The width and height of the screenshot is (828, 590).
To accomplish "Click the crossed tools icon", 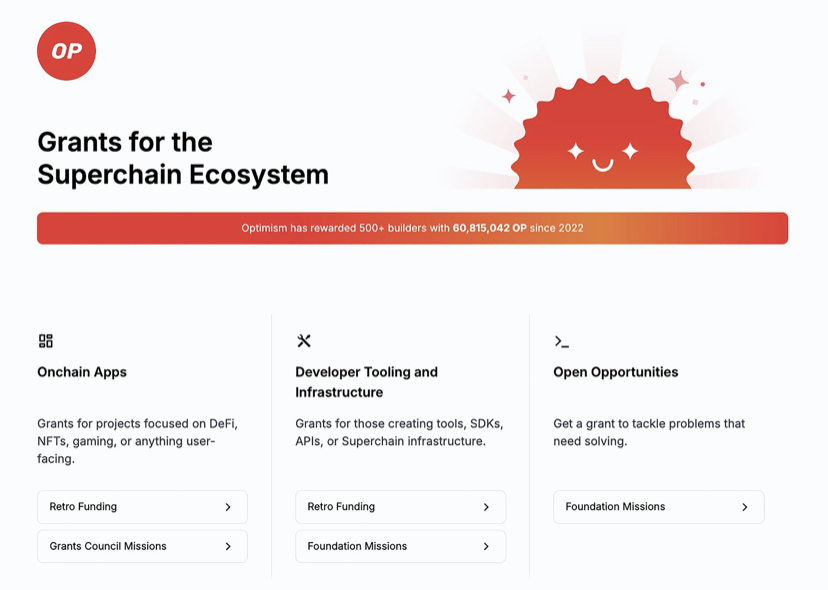I will [304, 341].
